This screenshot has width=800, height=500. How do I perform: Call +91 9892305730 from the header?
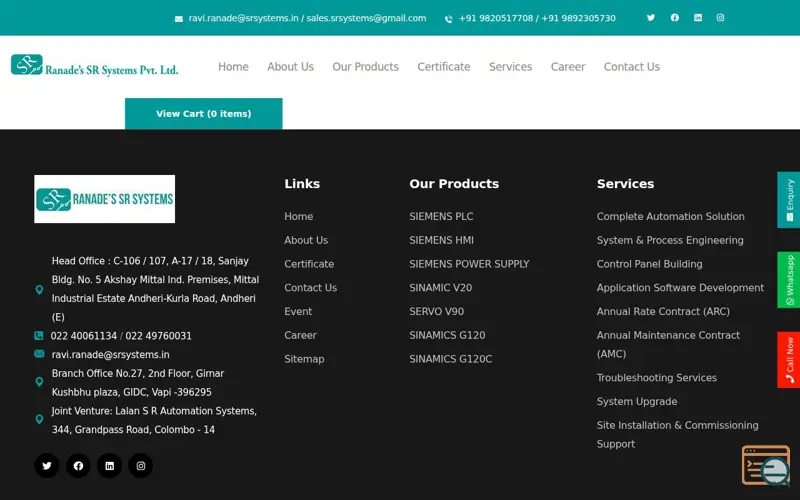point(579,18)
